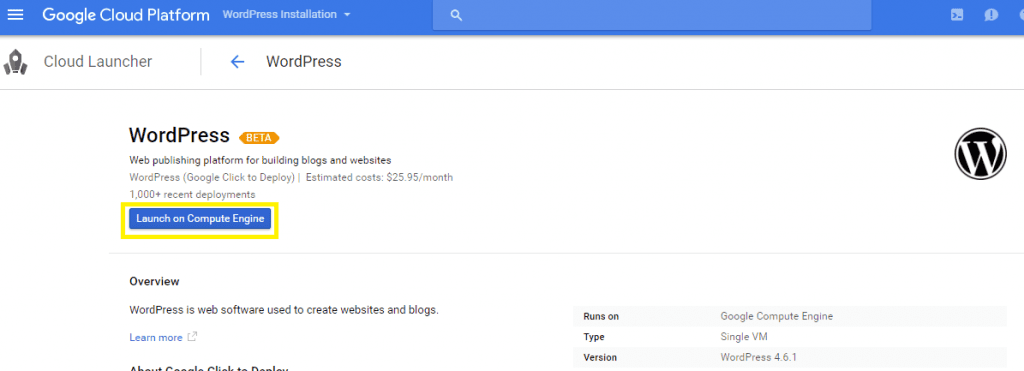The image size is (1024, 371).
Task: Launch on Compute Engine button
Action: point(200,219)
